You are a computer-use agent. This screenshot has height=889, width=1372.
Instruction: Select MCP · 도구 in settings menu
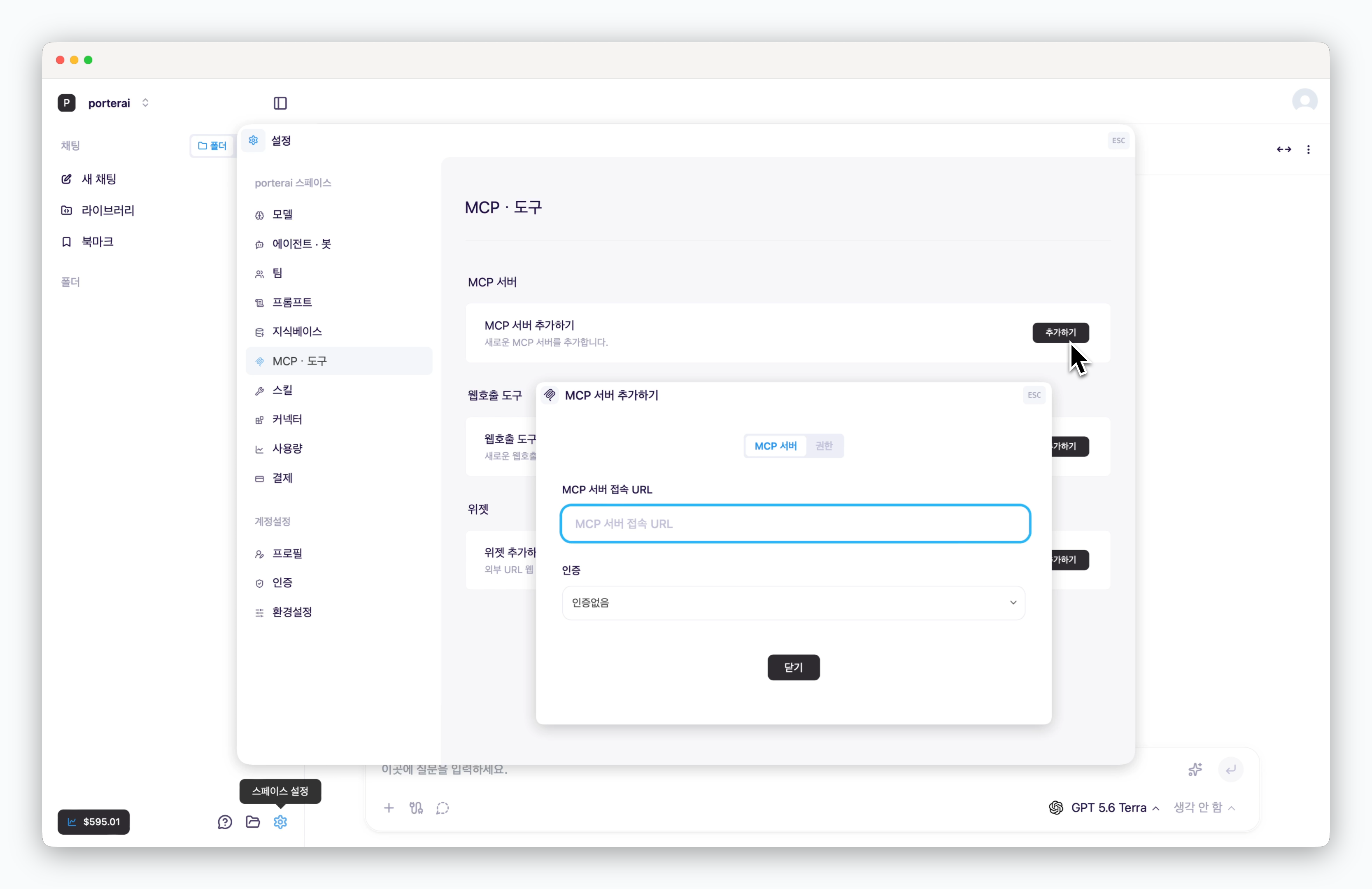coord(338,361)
